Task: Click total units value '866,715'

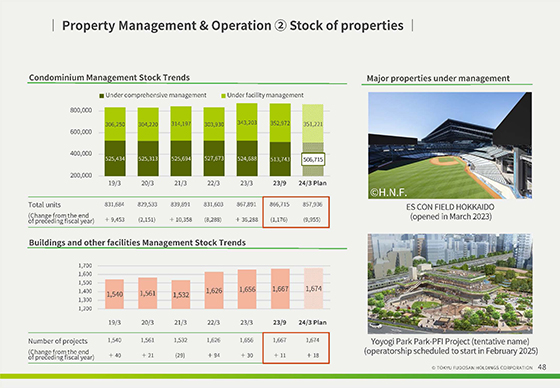Action: (x=279, y=204)
